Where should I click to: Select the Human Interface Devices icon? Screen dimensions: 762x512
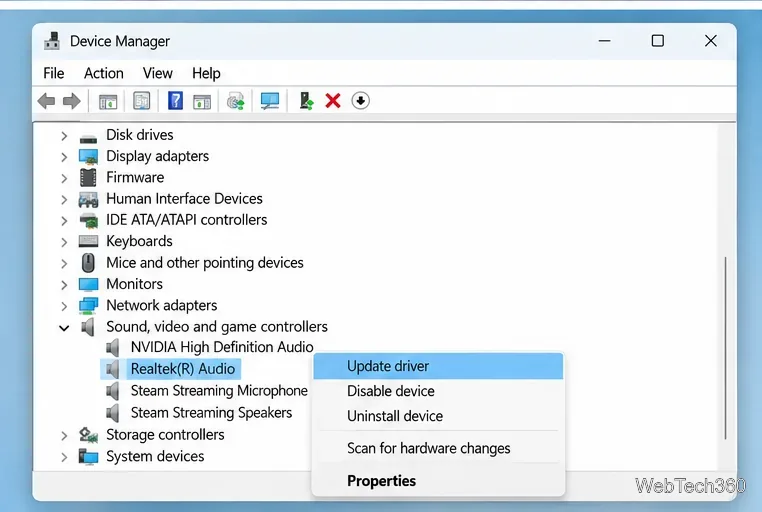point(88,199)
